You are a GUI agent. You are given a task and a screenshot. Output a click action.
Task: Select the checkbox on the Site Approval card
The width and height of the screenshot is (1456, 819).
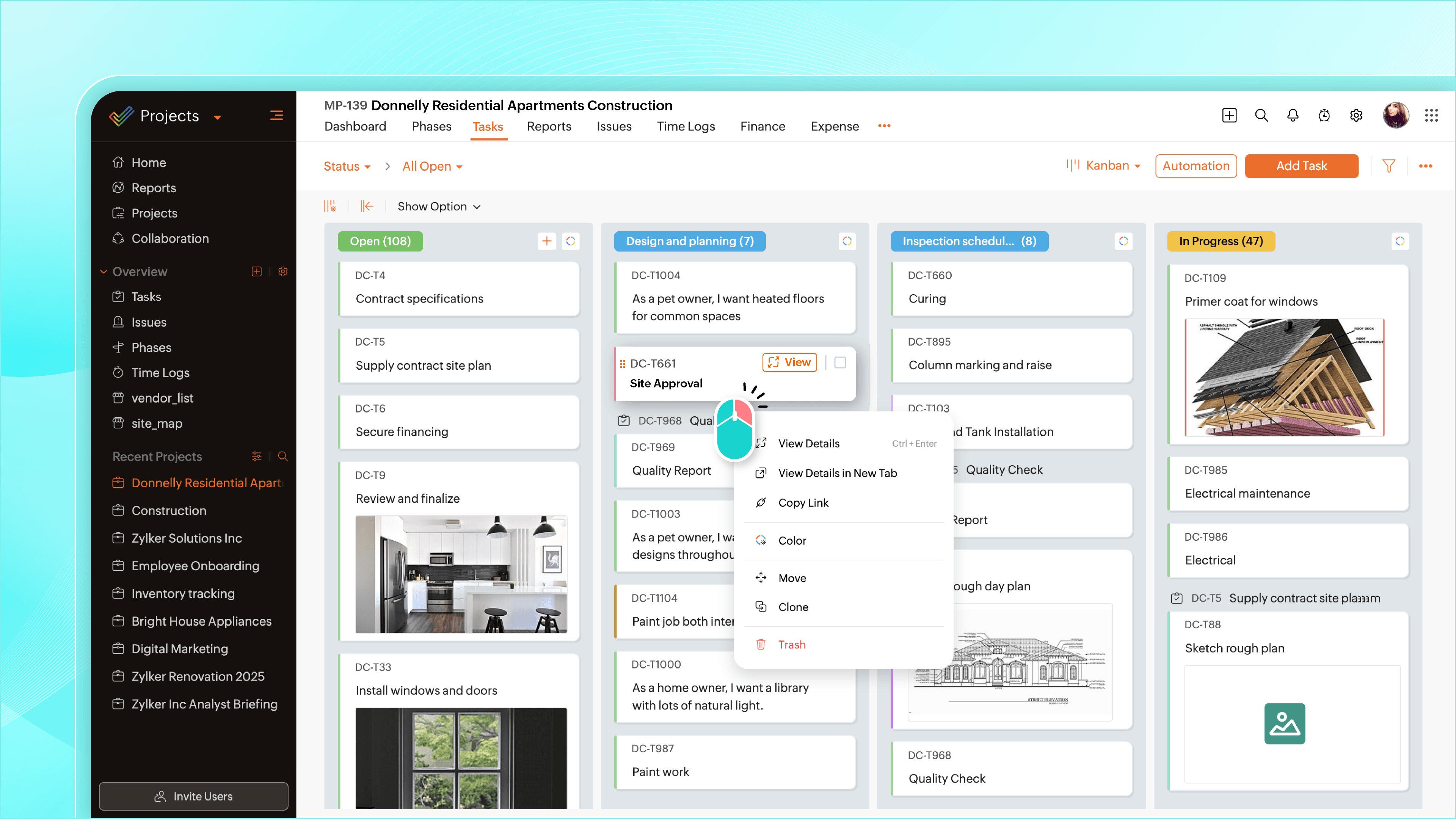[x=841, y=362]
